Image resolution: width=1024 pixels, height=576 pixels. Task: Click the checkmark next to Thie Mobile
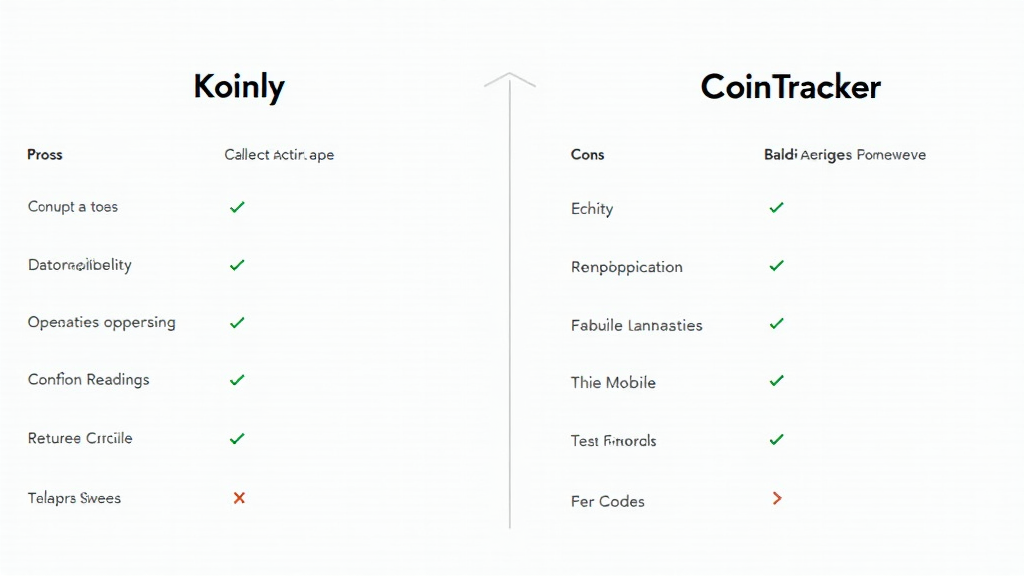coord(776,381)
